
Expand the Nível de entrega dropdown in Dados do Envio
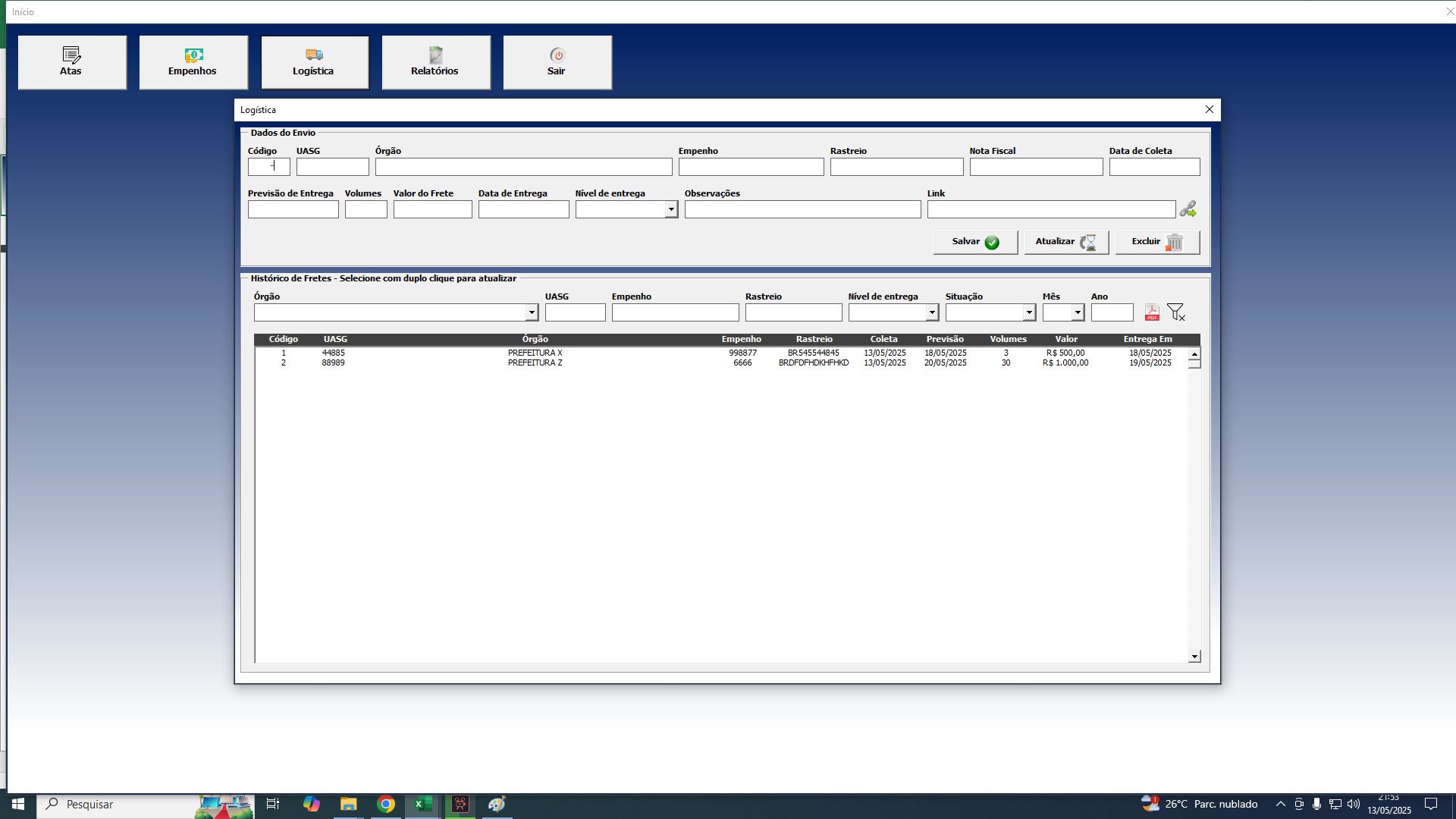671,209
